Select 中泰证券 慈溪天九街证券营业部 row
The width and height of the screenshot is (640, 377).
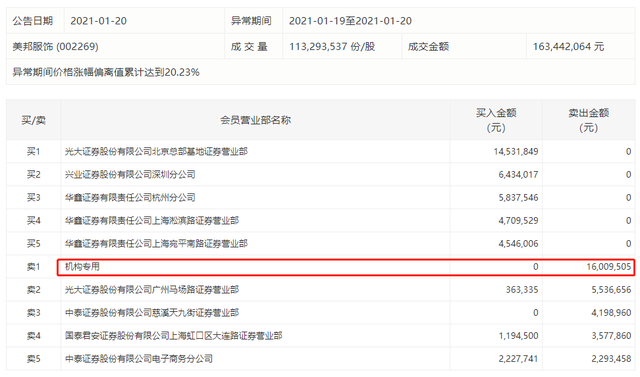320,313
